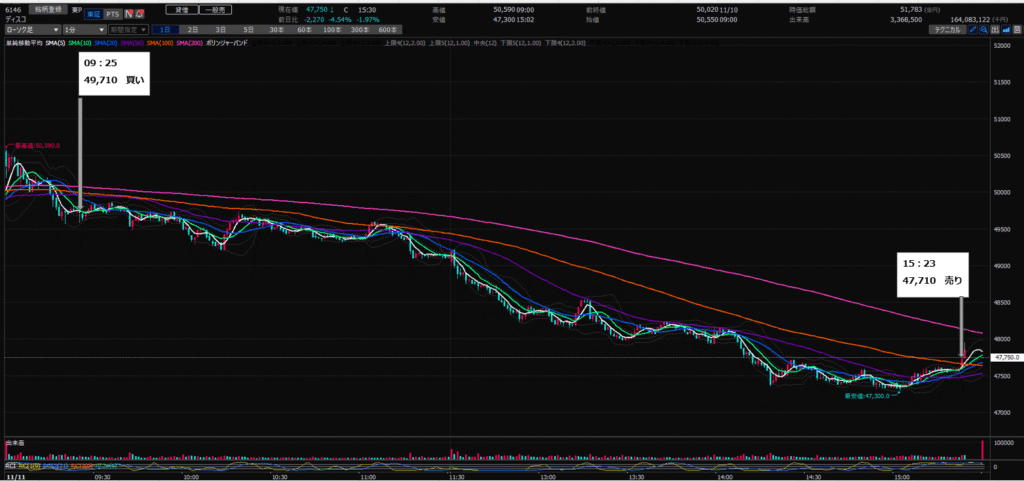Click the 貸借 button
1024x481 pixels.
[x=179, y=8]
